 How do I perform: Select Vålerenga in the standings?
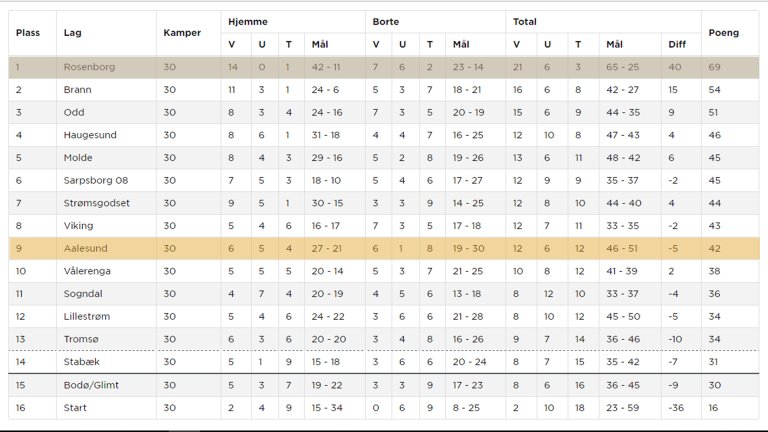88,271
